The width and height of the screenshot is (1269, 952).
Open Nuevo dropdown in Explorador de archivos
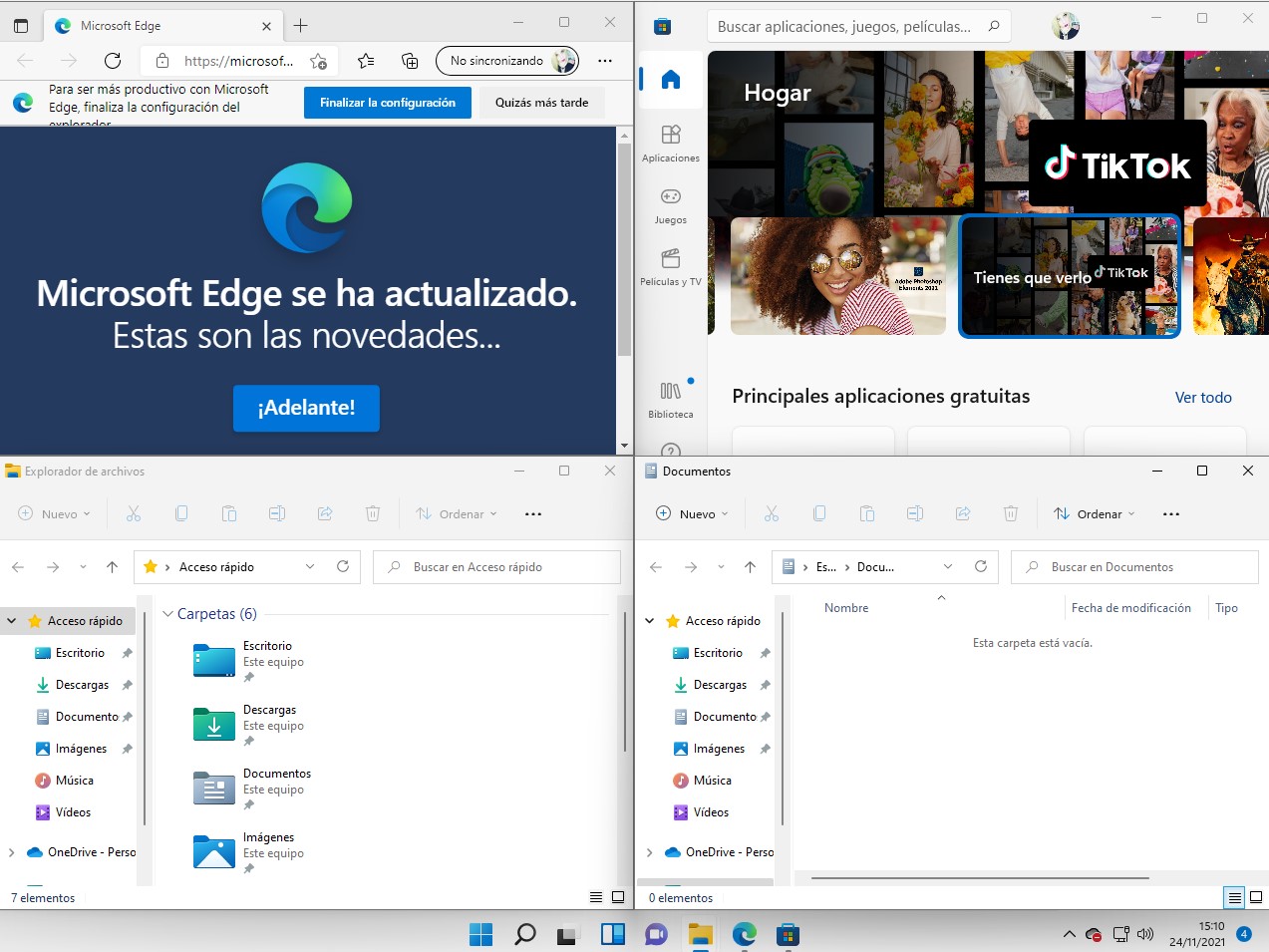click(x=54, y=513)
